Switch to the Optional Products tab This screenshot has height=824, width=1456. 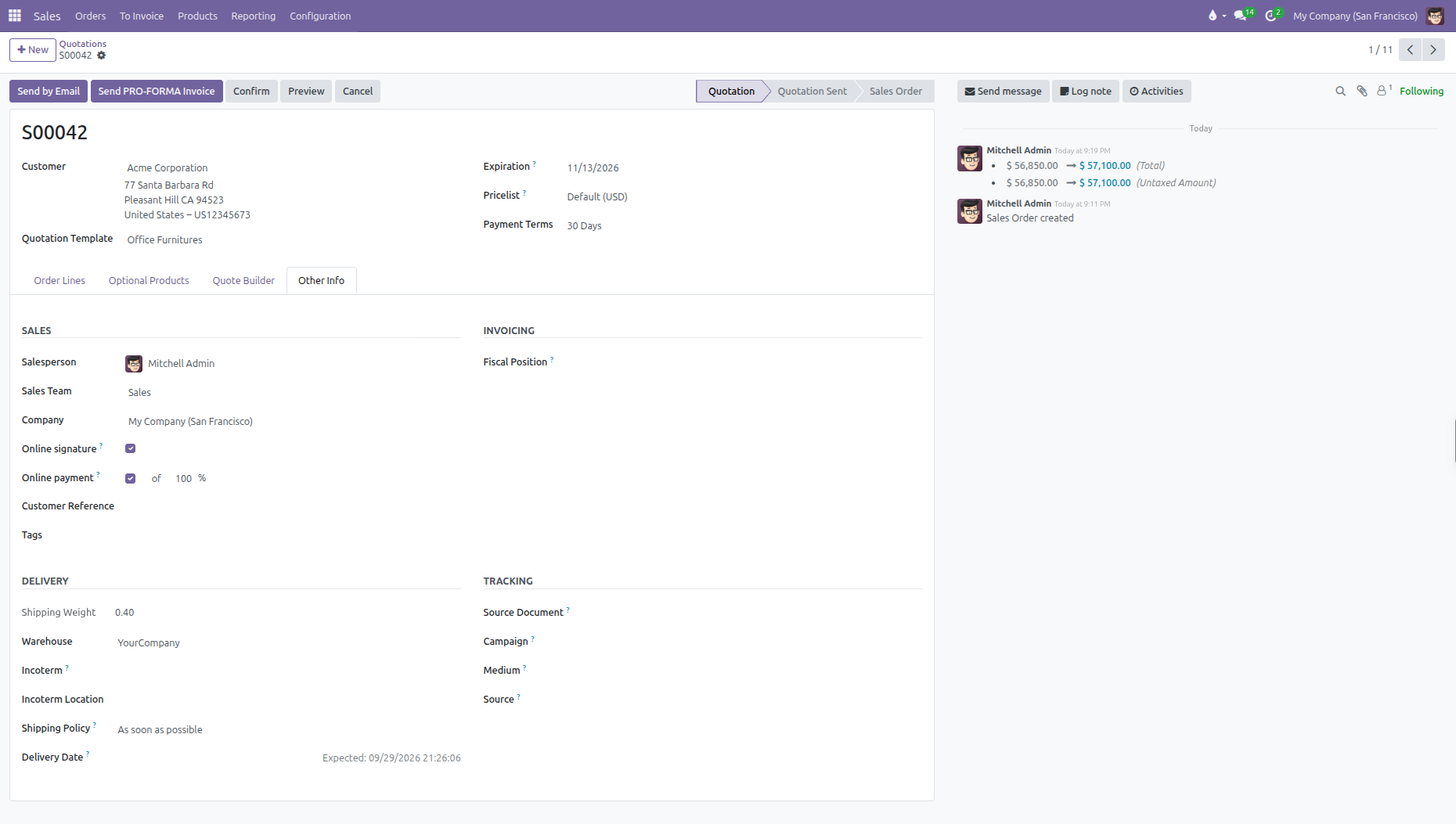(149, 281)
